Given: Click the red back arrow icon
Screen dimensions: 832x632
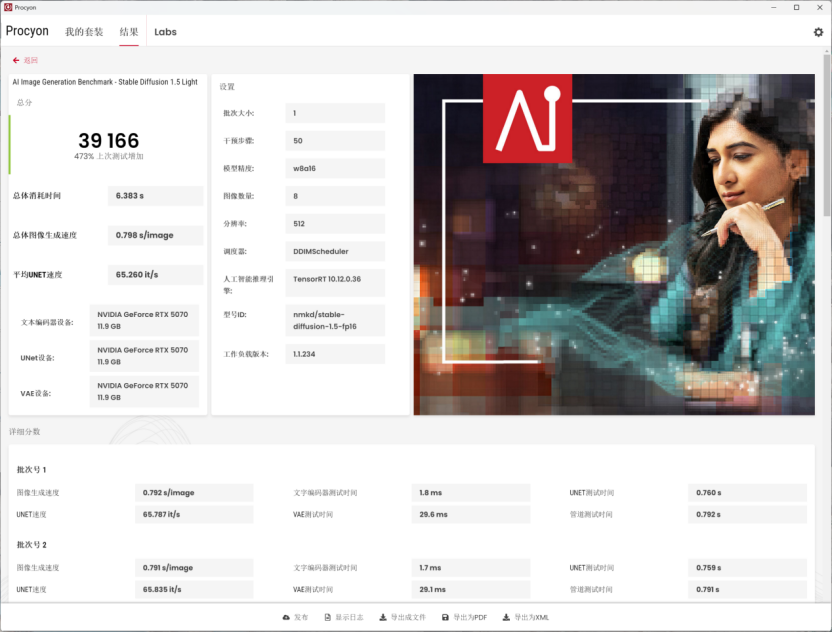Looking at the screenshot, I should (16, 60).
